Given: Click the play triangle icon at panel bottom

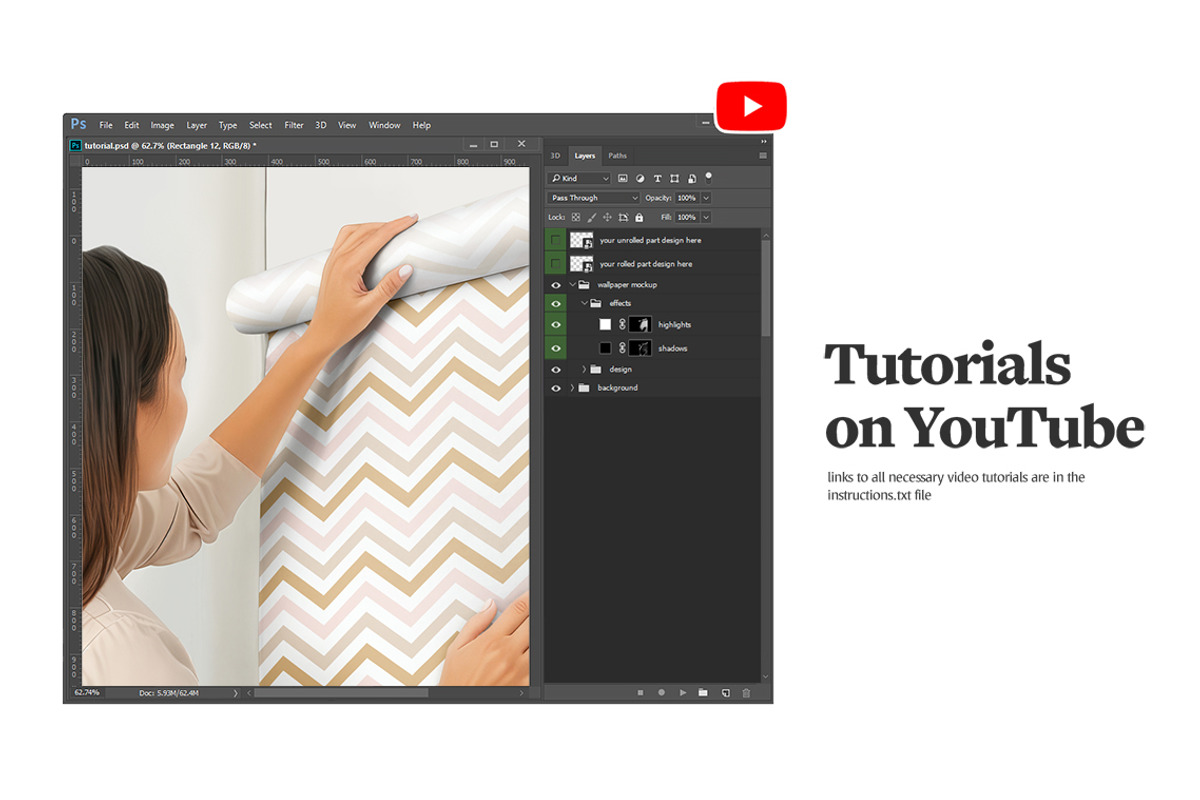Looking at the screenshot, I should pyautogui.click(x=683, y=692).
